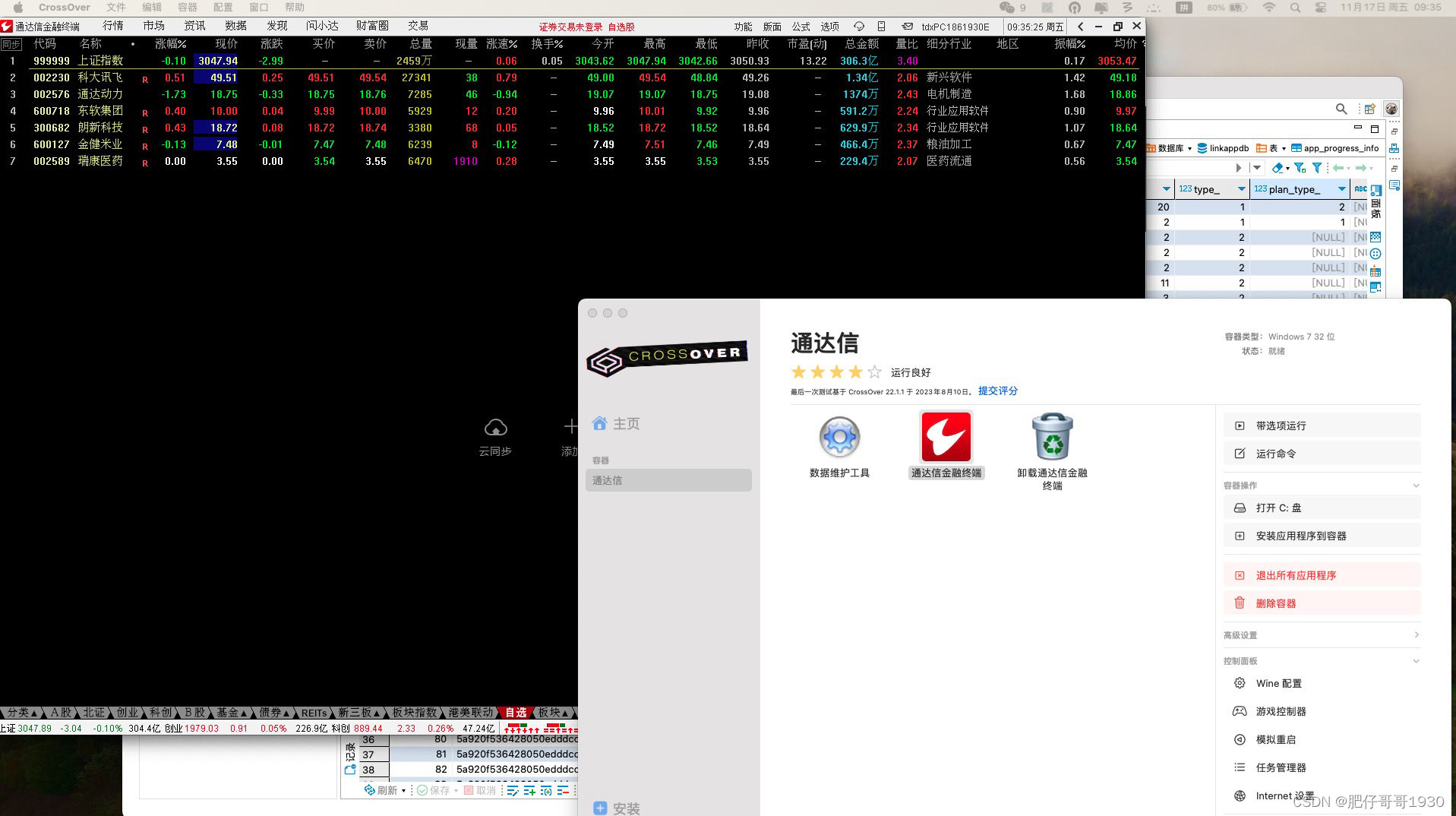Switch to the 港美联动 bottom tab
This screenshot has width=1456, height=816.
point(470,713)
